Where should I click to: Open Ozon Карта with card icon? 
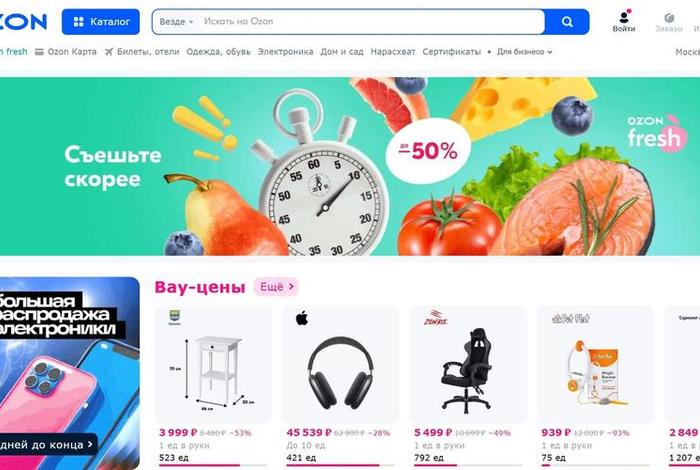click(66, 52)
